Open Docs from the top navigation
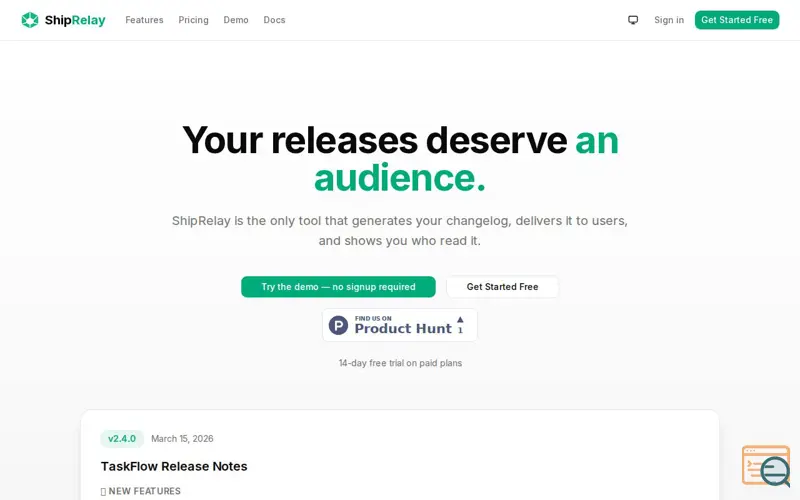800x500 pixels. (x=274, y=20)
